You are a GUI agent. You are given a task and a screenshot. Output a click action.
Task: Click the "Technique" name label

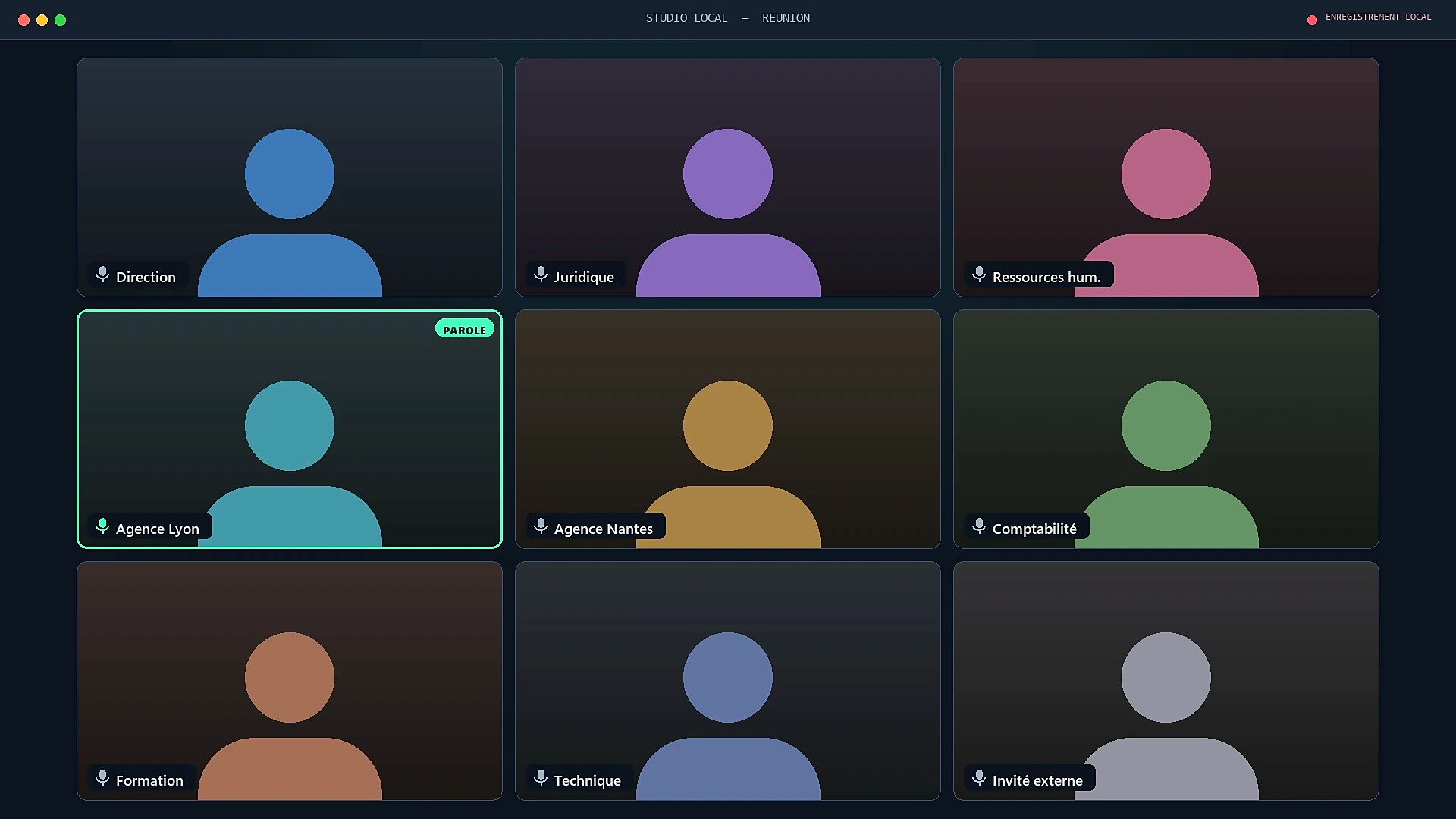pyautogui.click(x=588, y=780)
